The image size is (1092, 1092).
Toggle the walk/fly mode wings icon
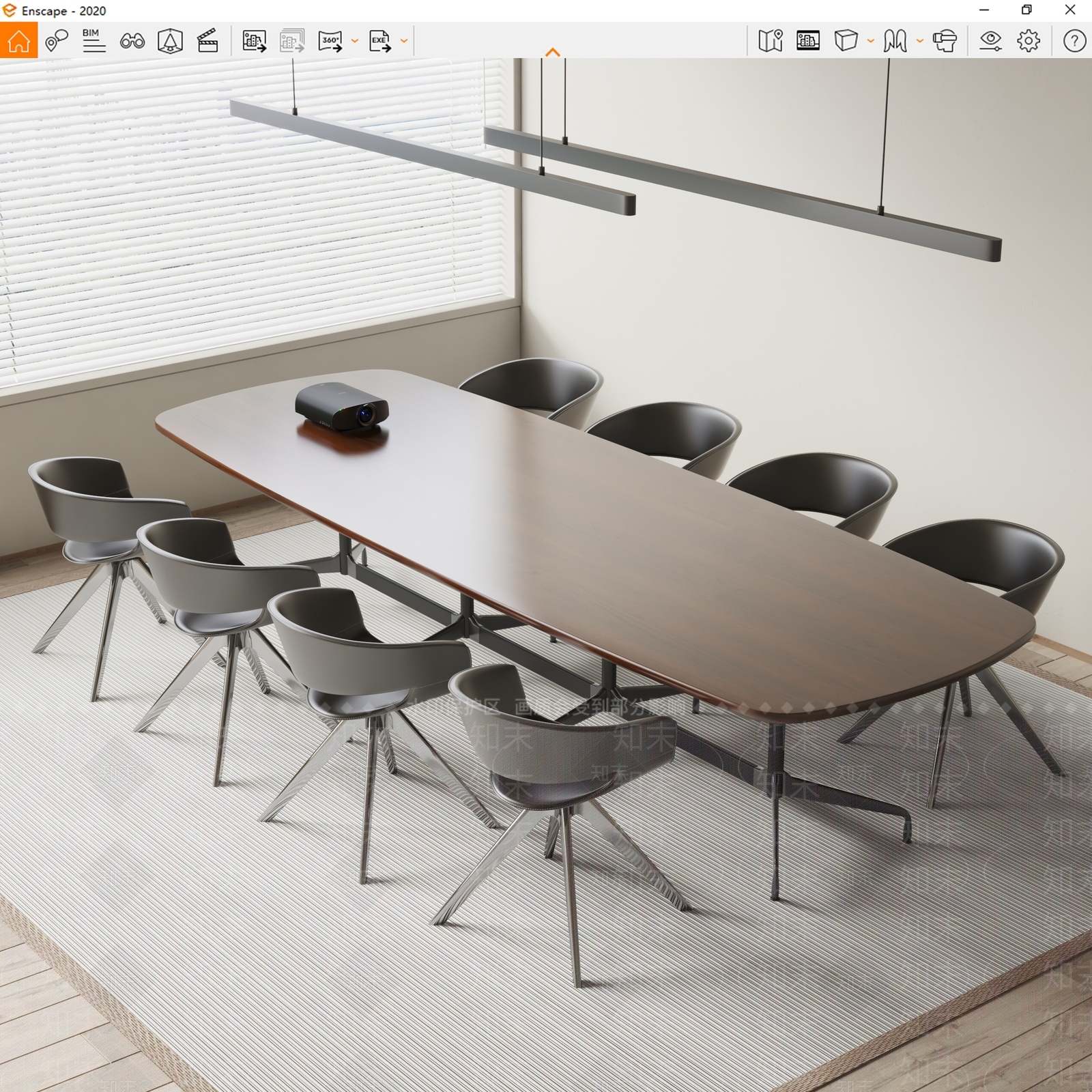point(895,41)
